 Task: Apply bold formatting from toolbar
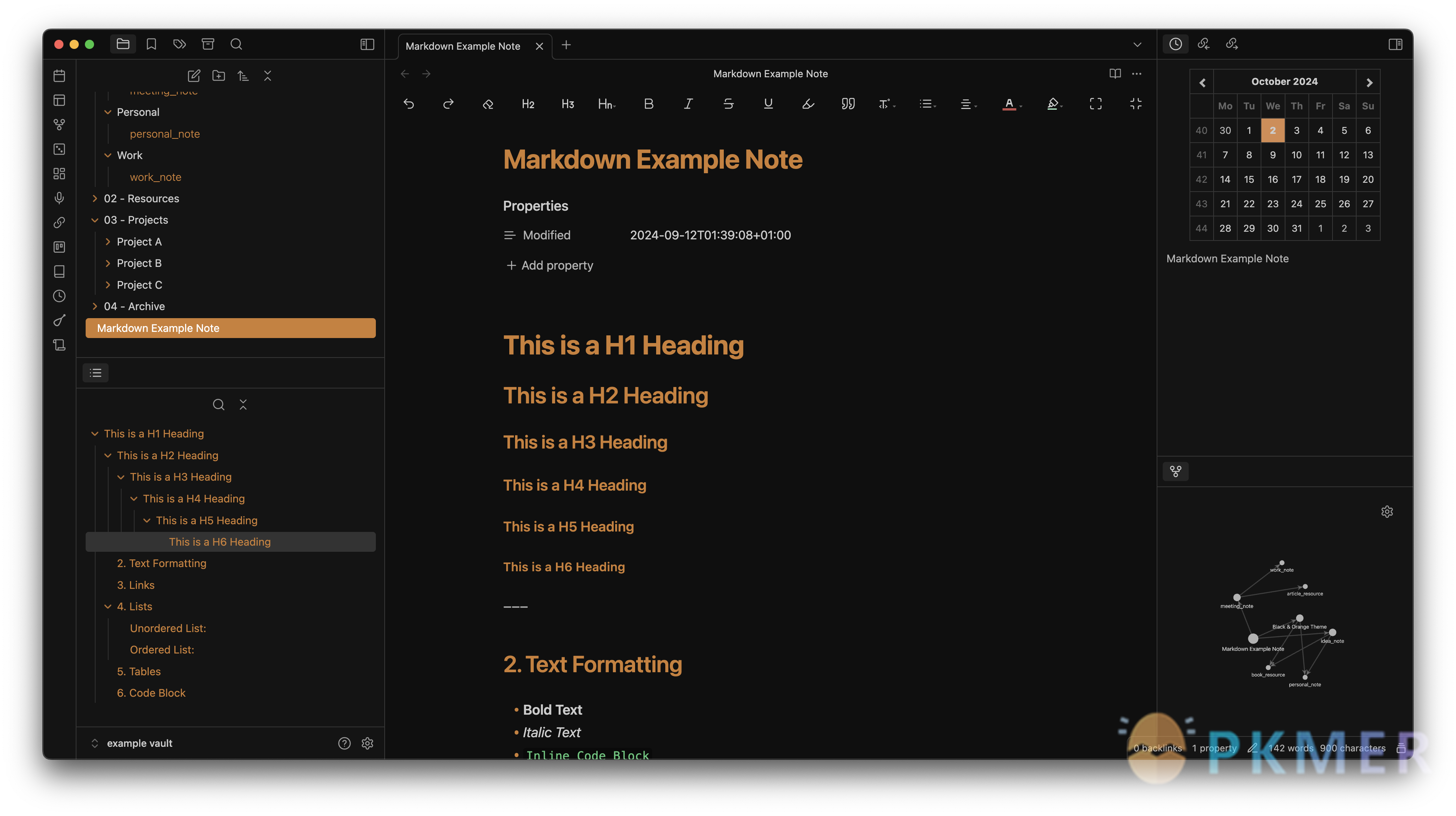pos(648,104)
